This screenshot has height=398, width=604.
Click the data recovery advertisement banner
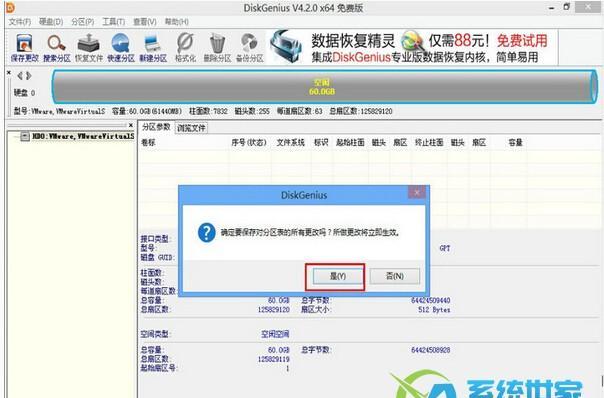coord(413,47)
